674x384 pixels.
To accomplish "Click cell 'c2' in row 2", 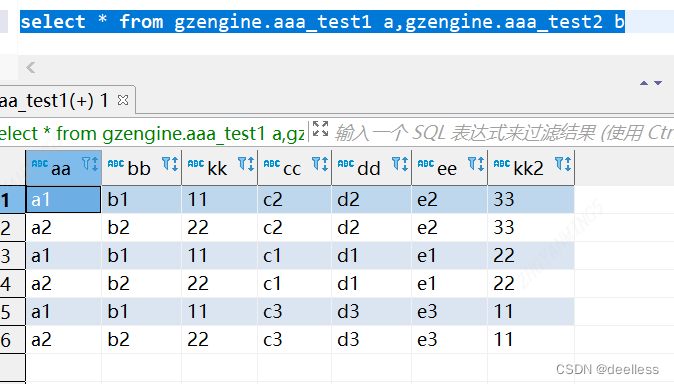I will [x=294, y=227].
